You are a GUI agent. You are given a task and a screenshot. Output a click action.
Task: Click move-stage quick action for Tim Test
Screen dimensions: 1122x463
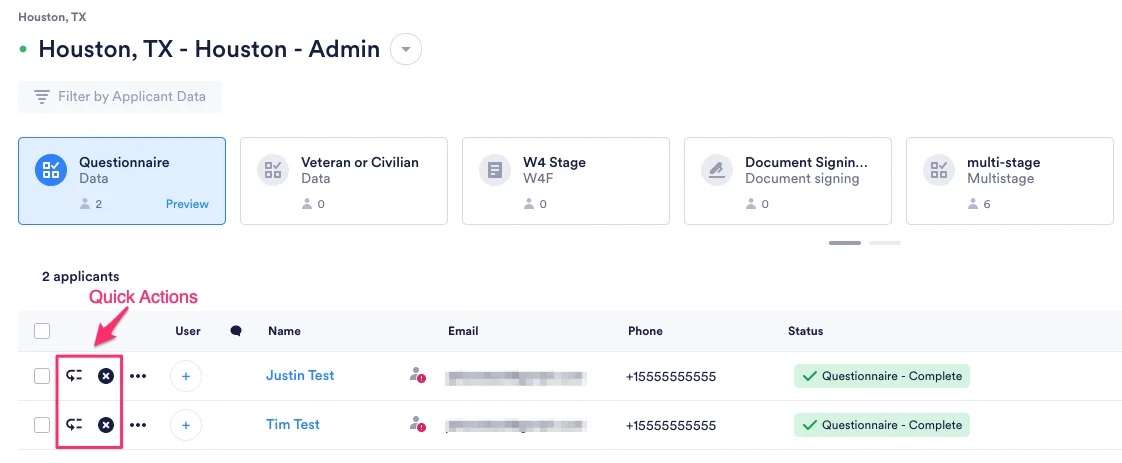74,425
